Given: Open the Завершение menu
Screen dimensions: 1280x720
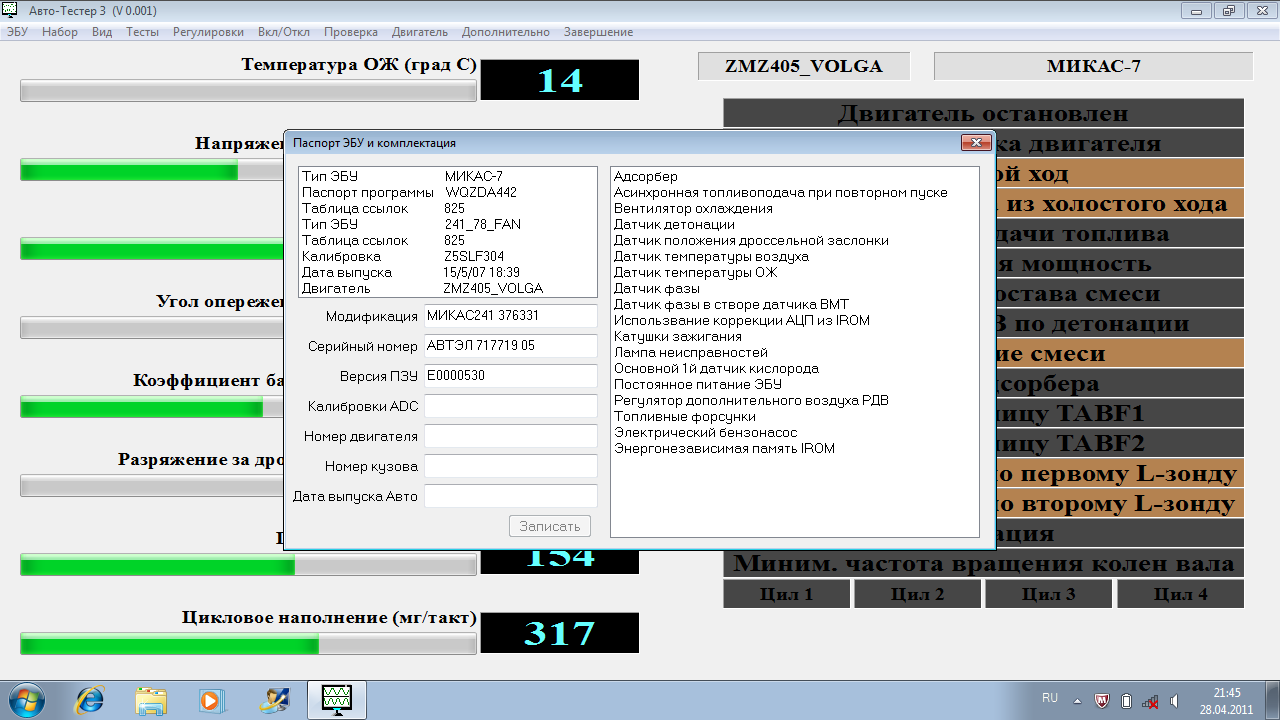Looking at the screenshot, I should (598, 32).
